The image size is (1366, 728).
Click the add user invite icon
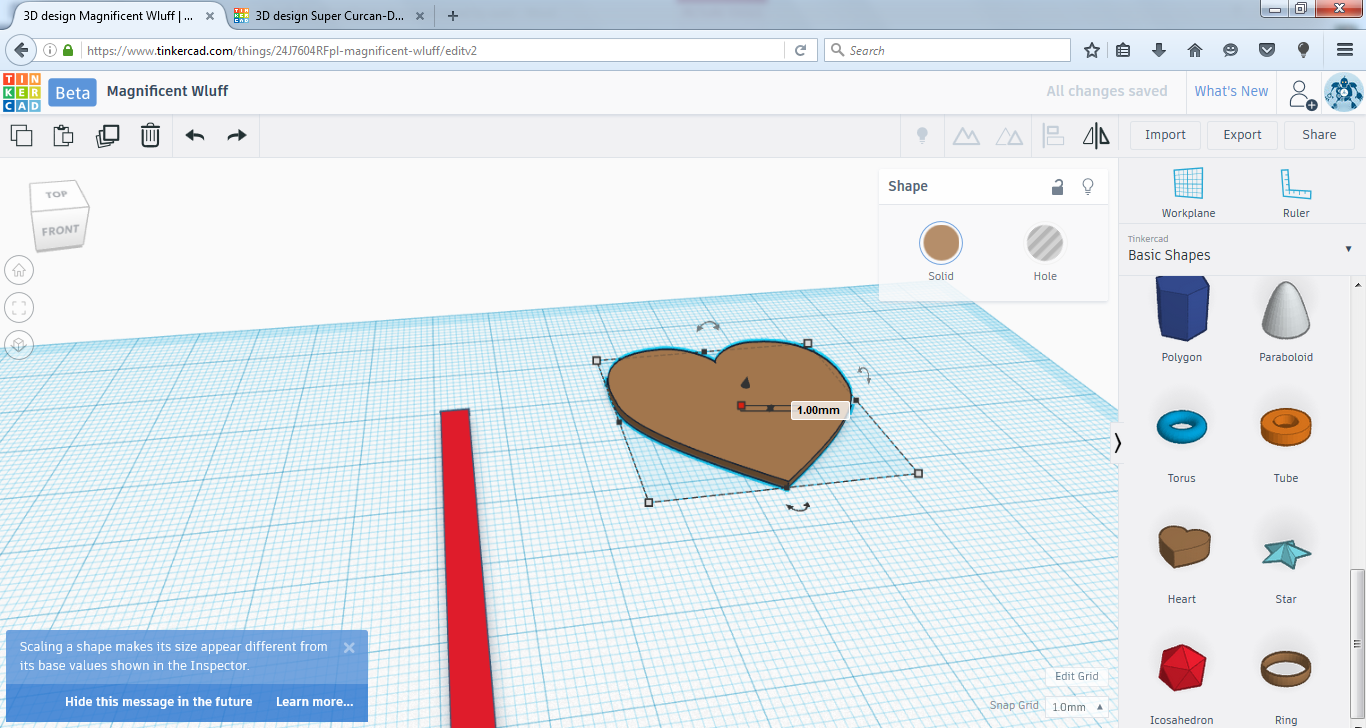click(1302, 93)
